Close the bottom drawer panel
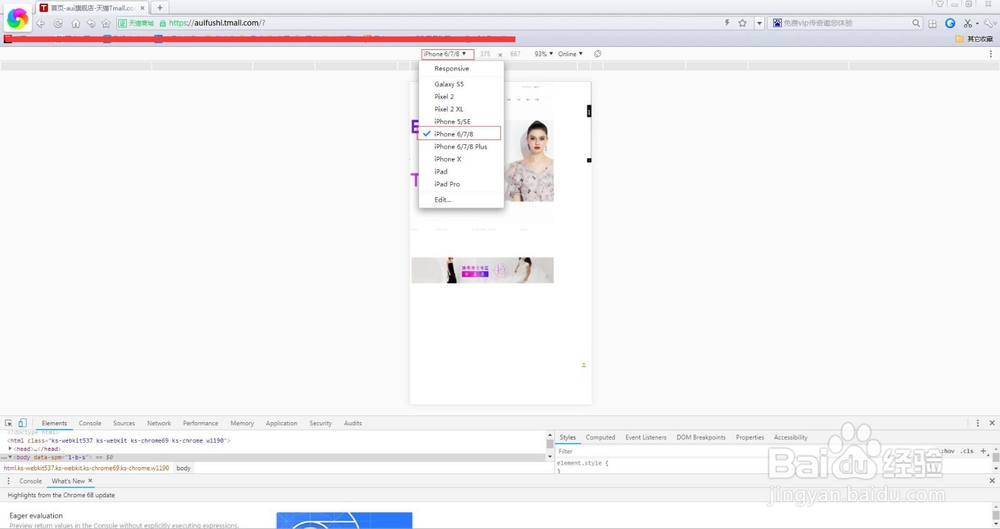Viewport: 1000px width, 529px height. pos(992,481)
